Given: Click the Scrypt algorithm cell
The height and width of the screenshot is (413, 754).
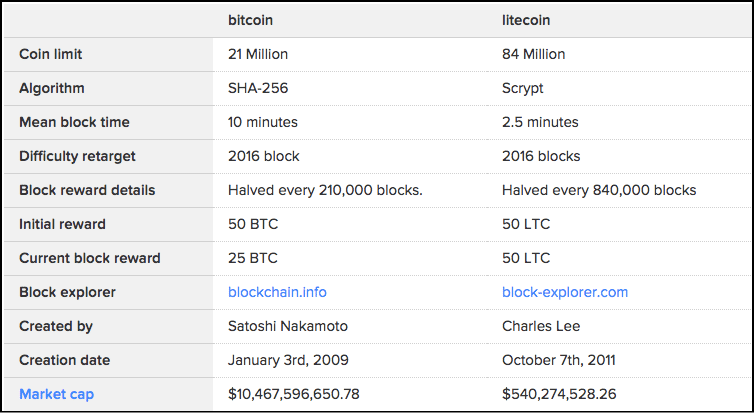Looking at the screenshot, I should (522, 88).
